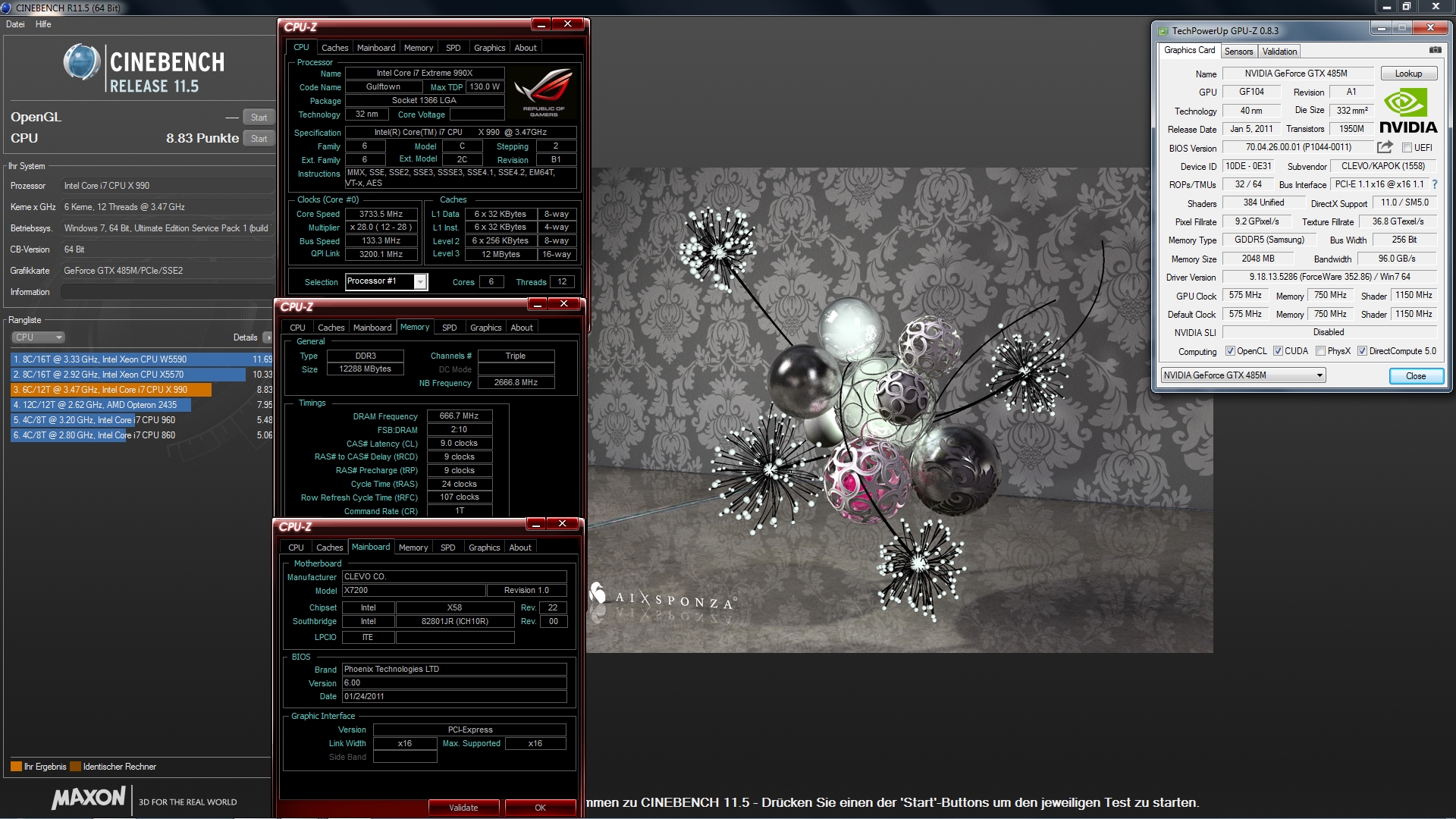Viewport: 1456px width, 819px height.
Task: Click the NVIDIA logo in GPU-Z
Action: [x=1408, y=111]
